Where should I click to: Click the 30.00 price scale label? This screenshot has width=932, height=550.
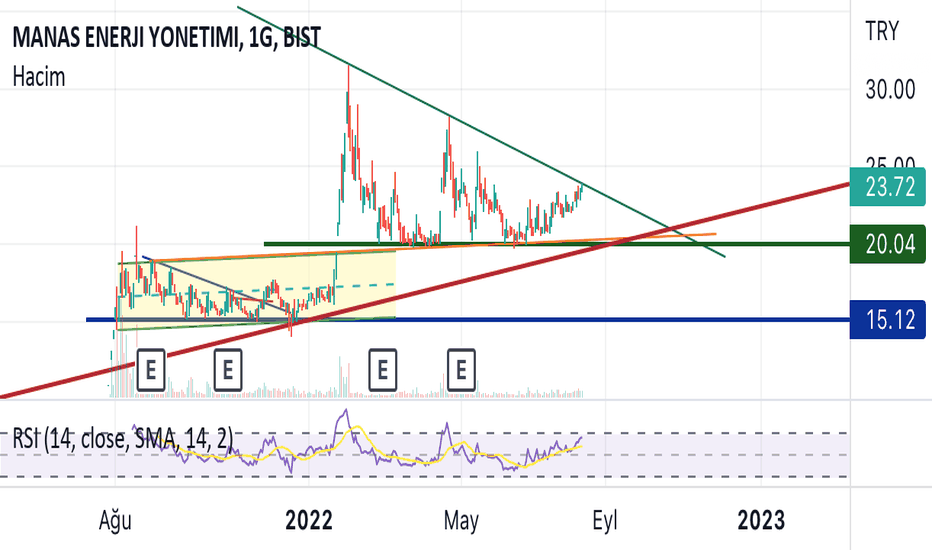pyautogui.click(x=890, y=90)
